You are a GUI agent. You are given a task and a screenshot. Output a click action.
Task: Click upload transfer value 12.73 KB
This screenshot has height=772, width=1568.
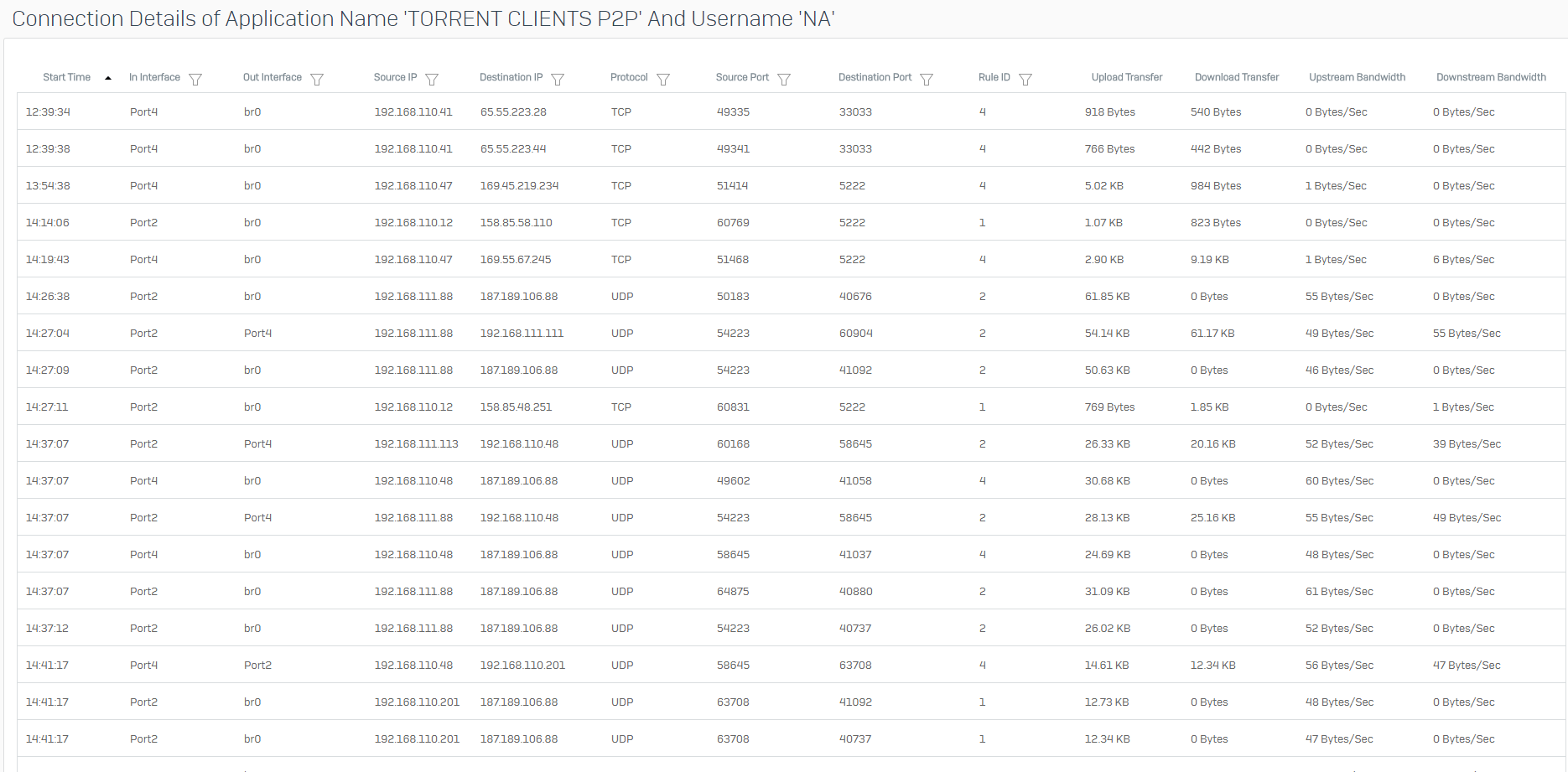1107,702
